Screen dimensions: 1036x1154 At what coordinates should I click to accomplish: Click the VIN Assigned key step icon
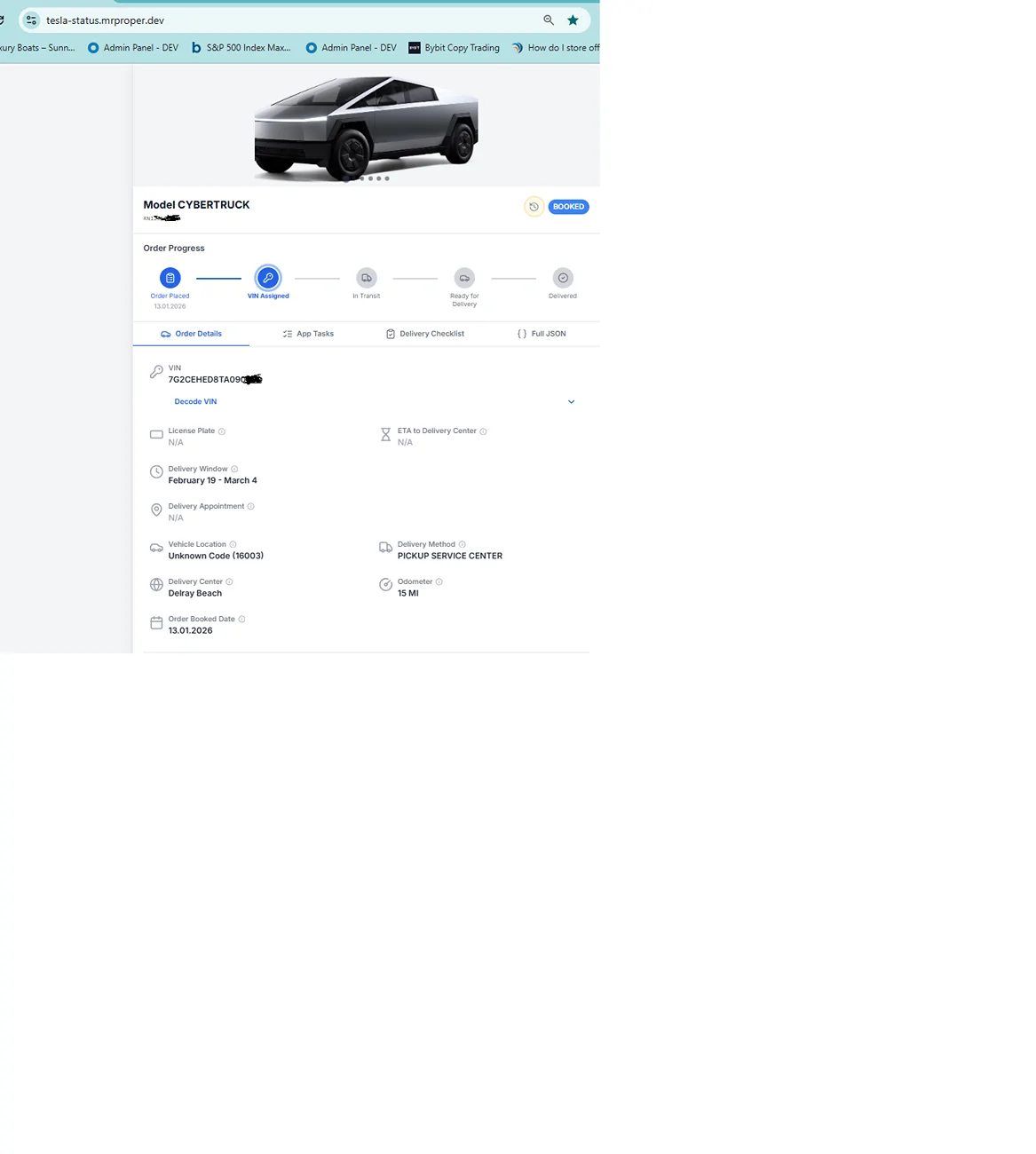tap(268, 278)
